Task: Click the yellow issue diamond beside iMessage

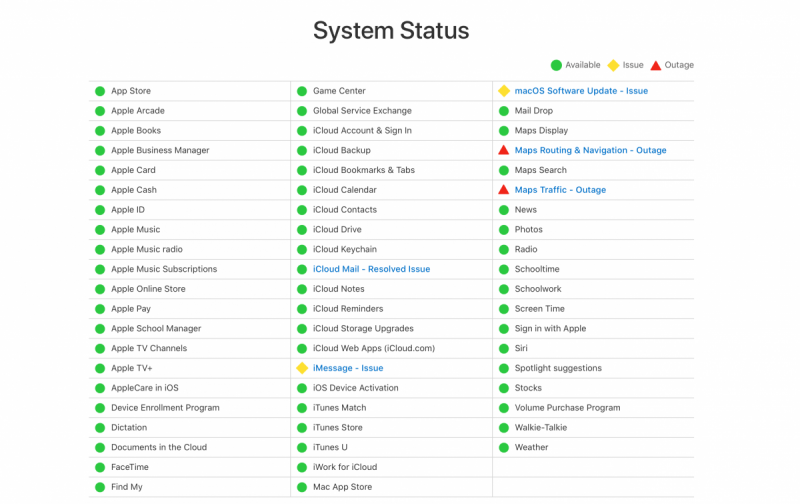Action: 302,368
